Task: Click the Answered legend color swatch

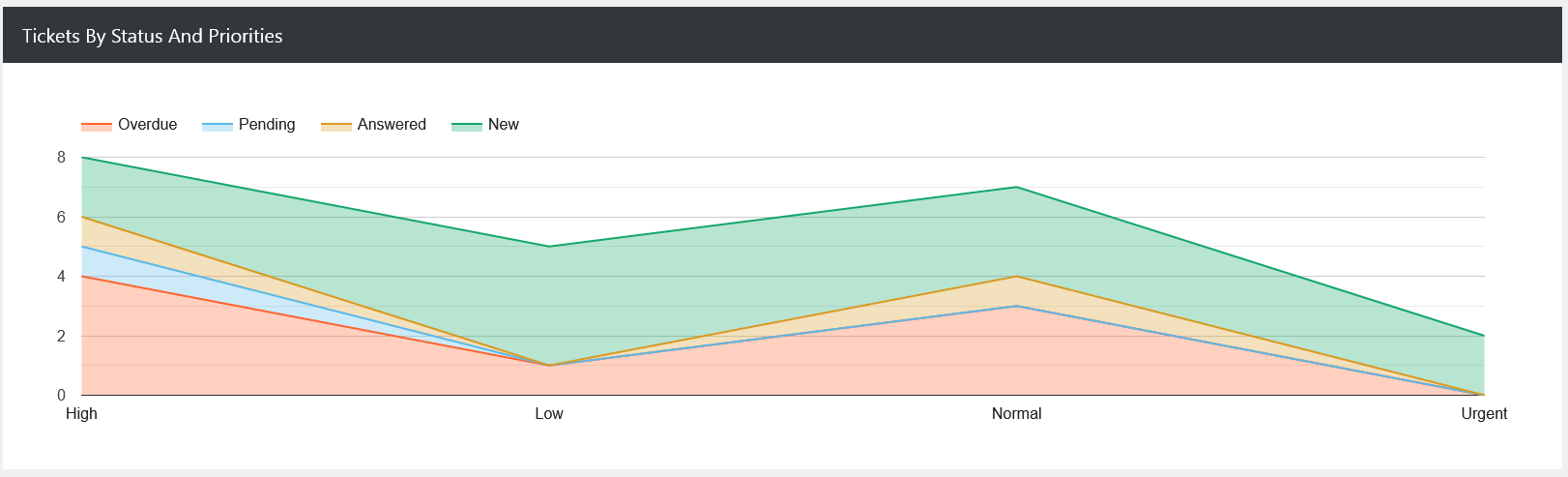Action: click(336, 126)
